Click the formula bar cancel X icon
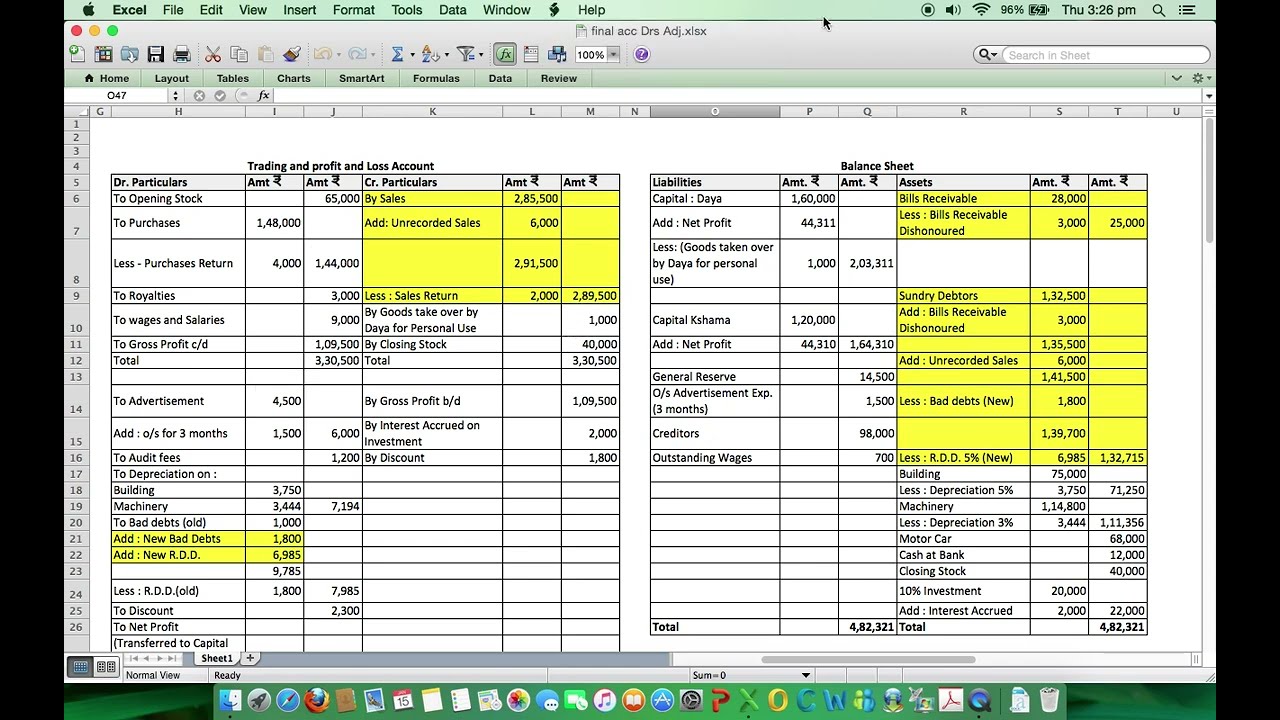The width and height of the screenshot is (1280, 720). [200, 96]
